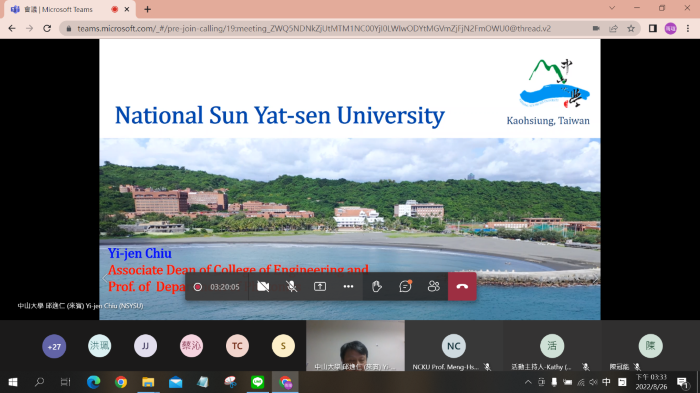Go to previous shared slide arrow
This screenshot has height=393, width=700.
[105, 279]
